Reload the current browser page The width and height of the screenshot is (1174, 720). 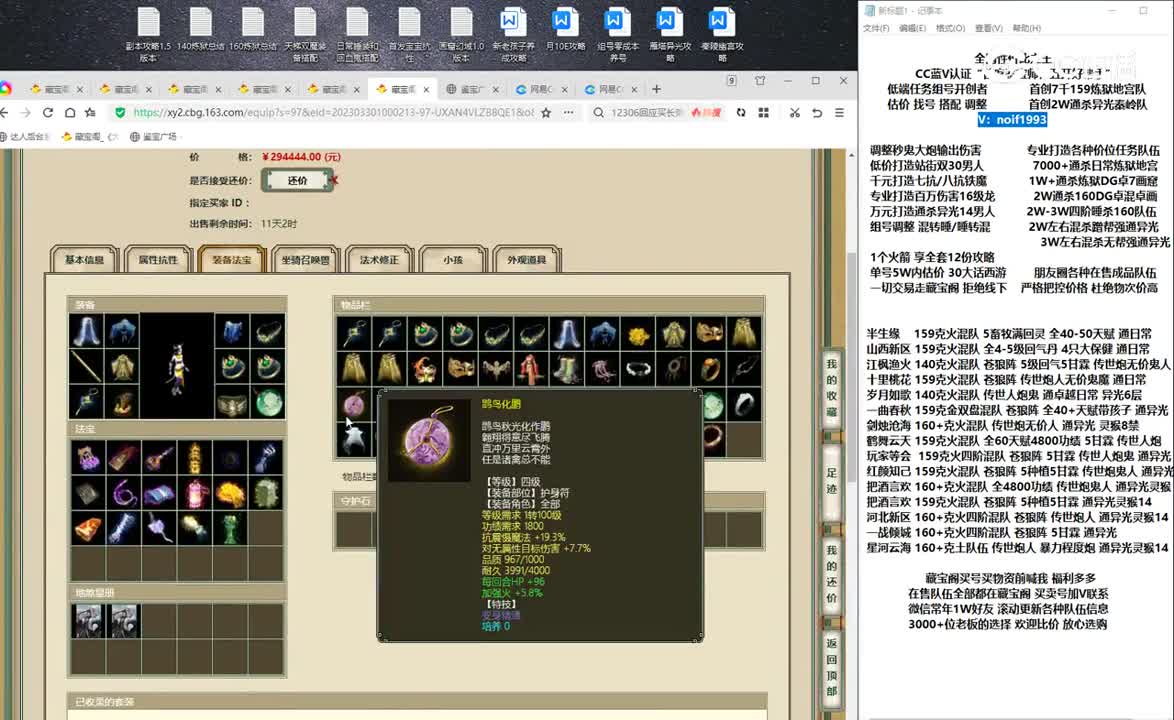click(48, 112)
